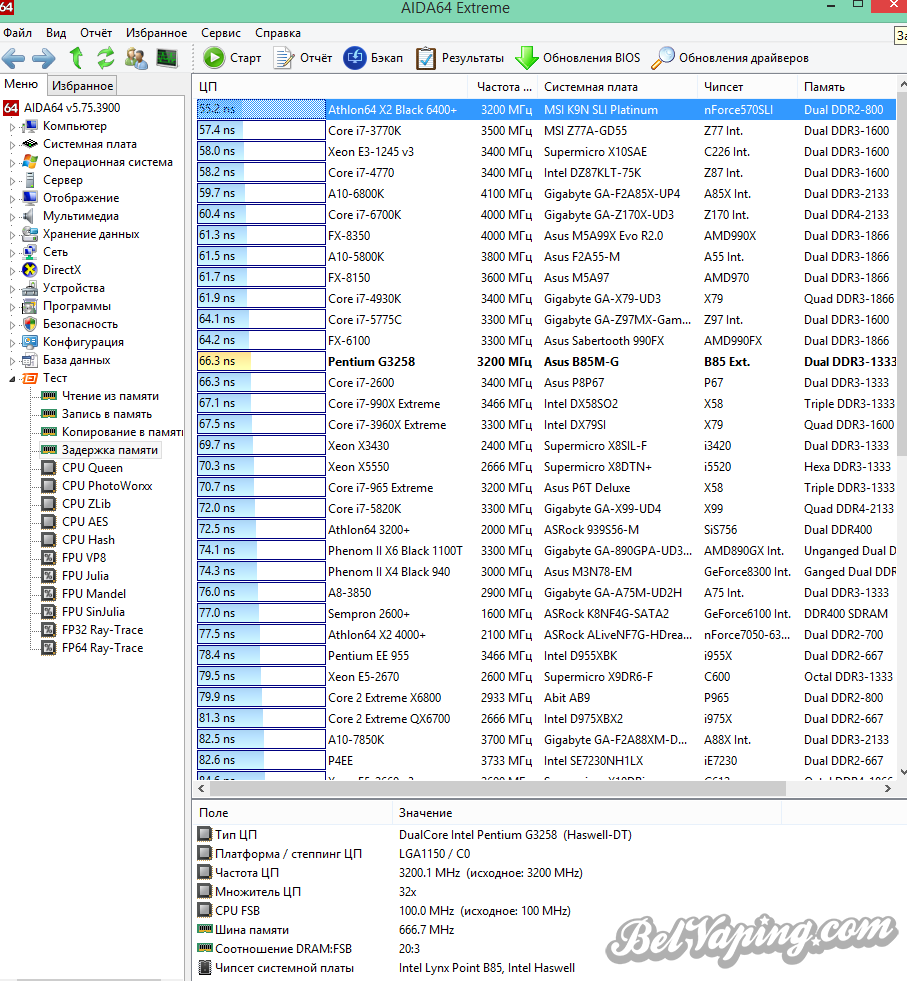This screenshot has height=981, width=907.
Task: Click the Back arrow toolbar icon
Action: click(x=13, y=58)
